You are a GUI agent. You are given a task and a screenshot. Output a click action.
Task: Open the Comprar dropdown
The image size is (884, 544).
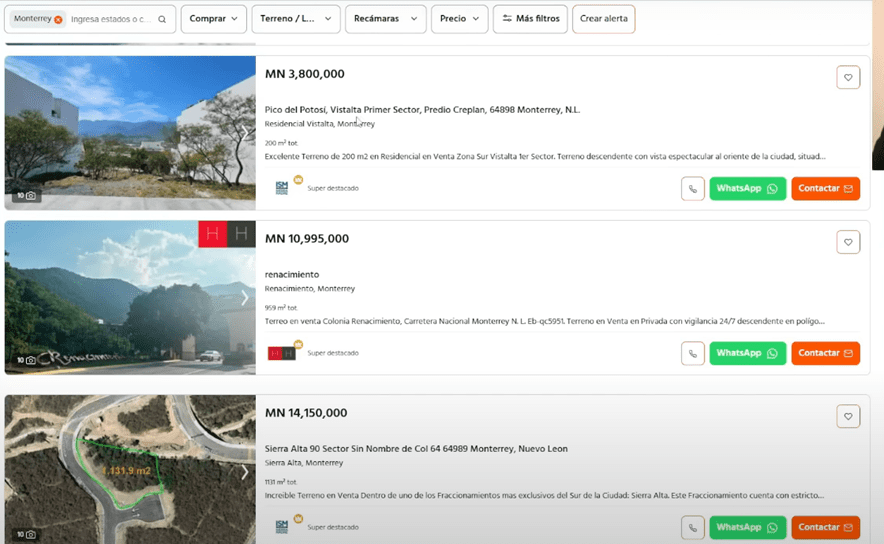coord(213,19)
